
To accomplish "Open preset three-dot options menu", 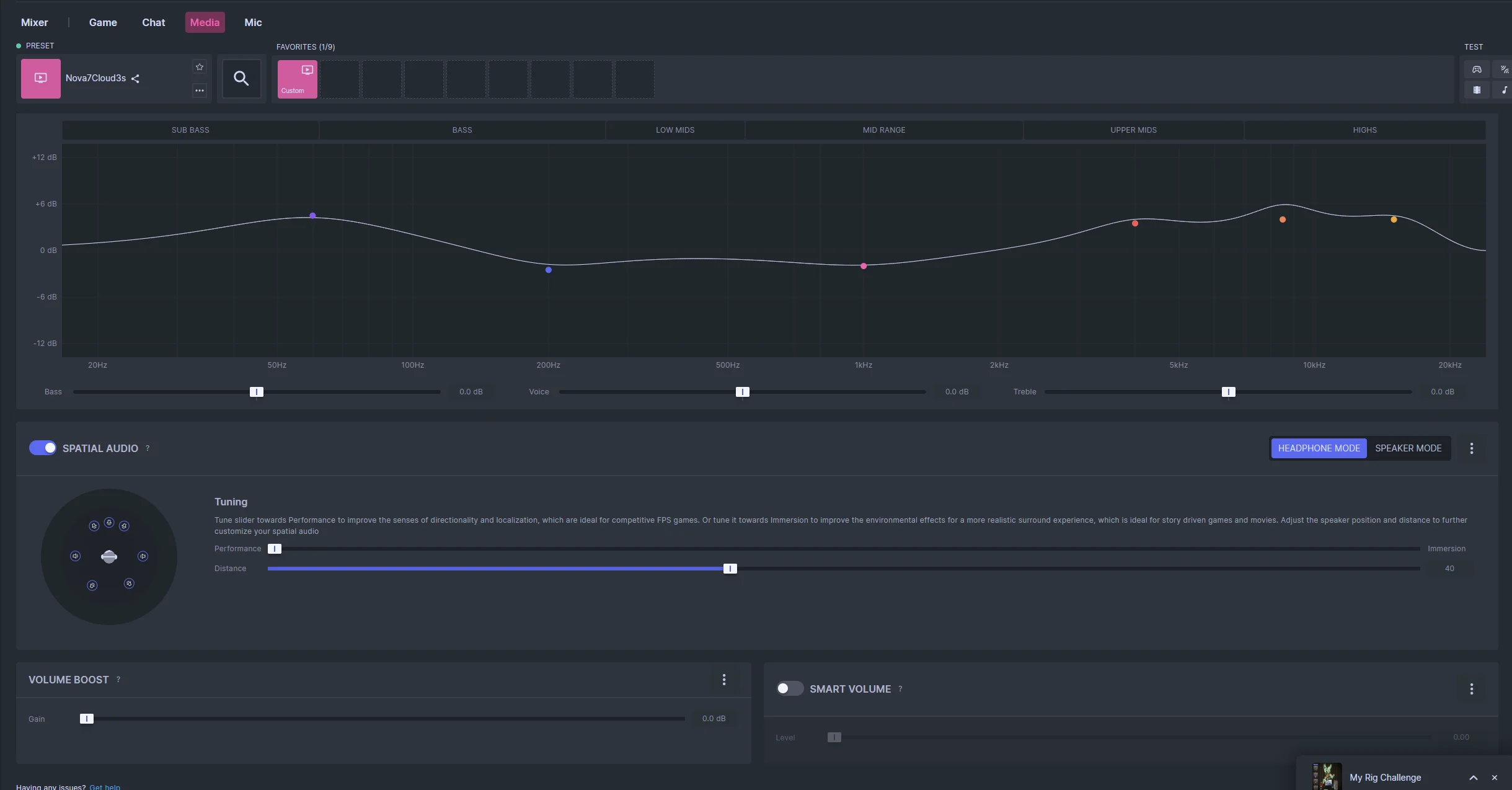I will (x=200, y=91).
